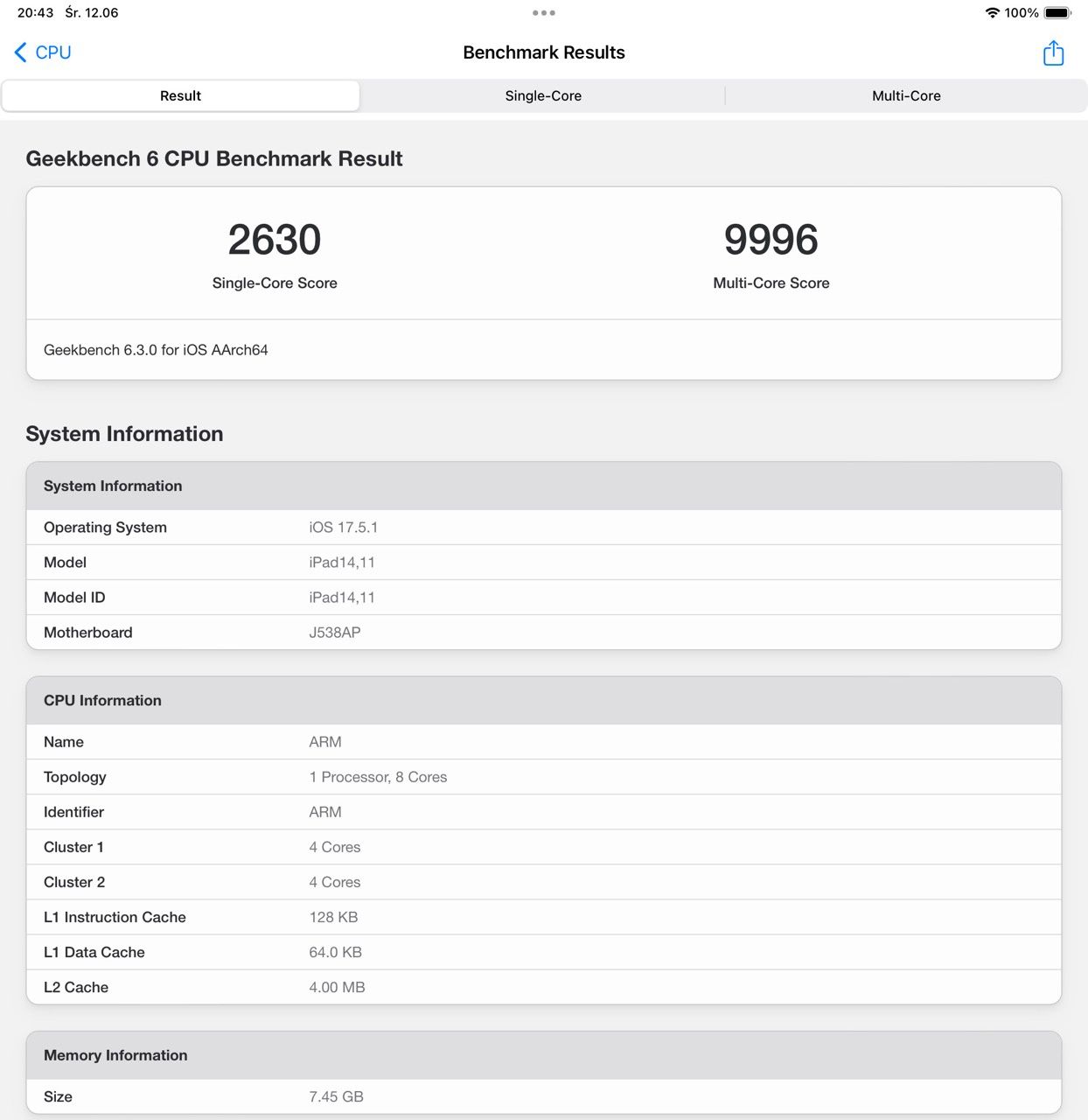Tap the status bar clock 20:43
The height and width of the screenshot is (1120, 1088).
click(36, 13)
